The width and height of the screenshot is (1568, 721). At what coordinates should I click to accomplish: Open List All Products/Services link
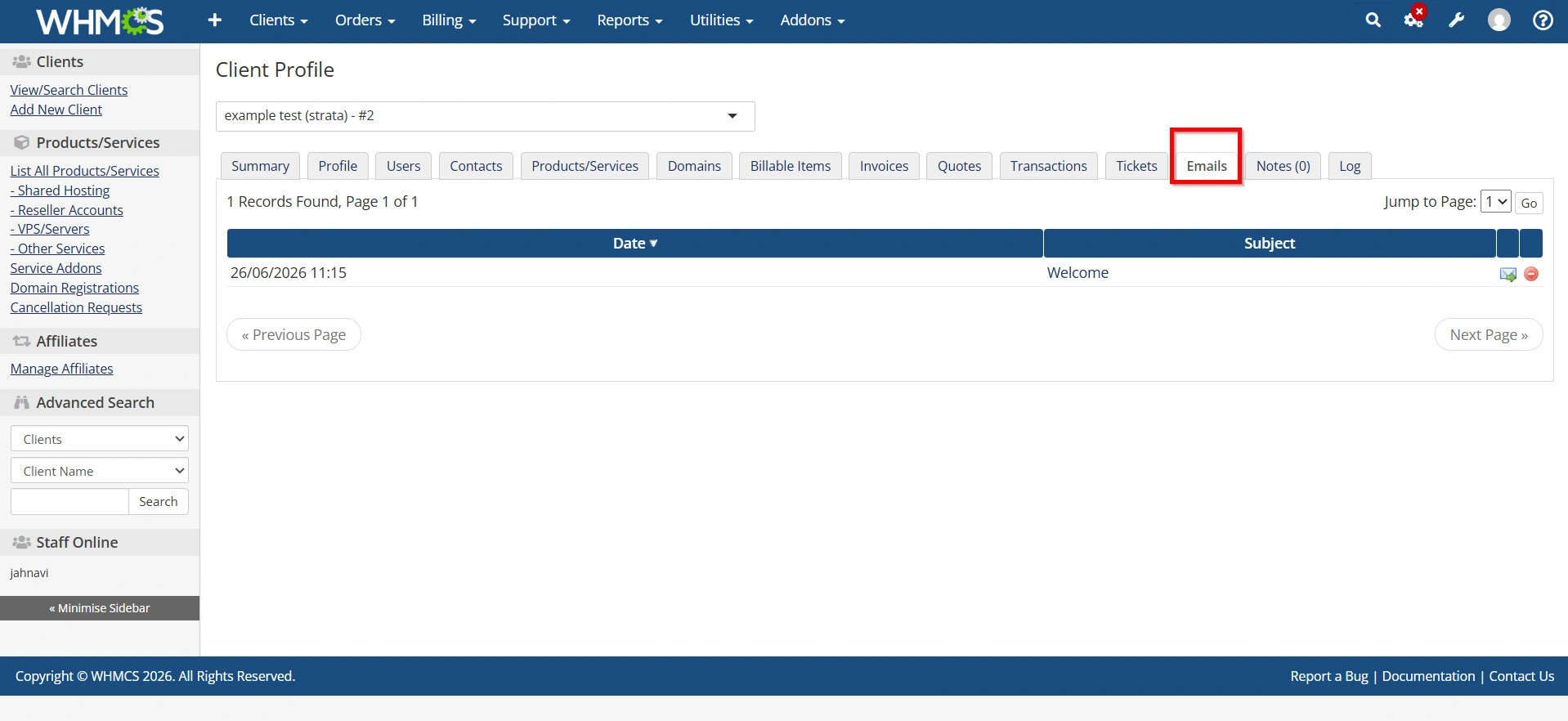click(x=84, y=171)
